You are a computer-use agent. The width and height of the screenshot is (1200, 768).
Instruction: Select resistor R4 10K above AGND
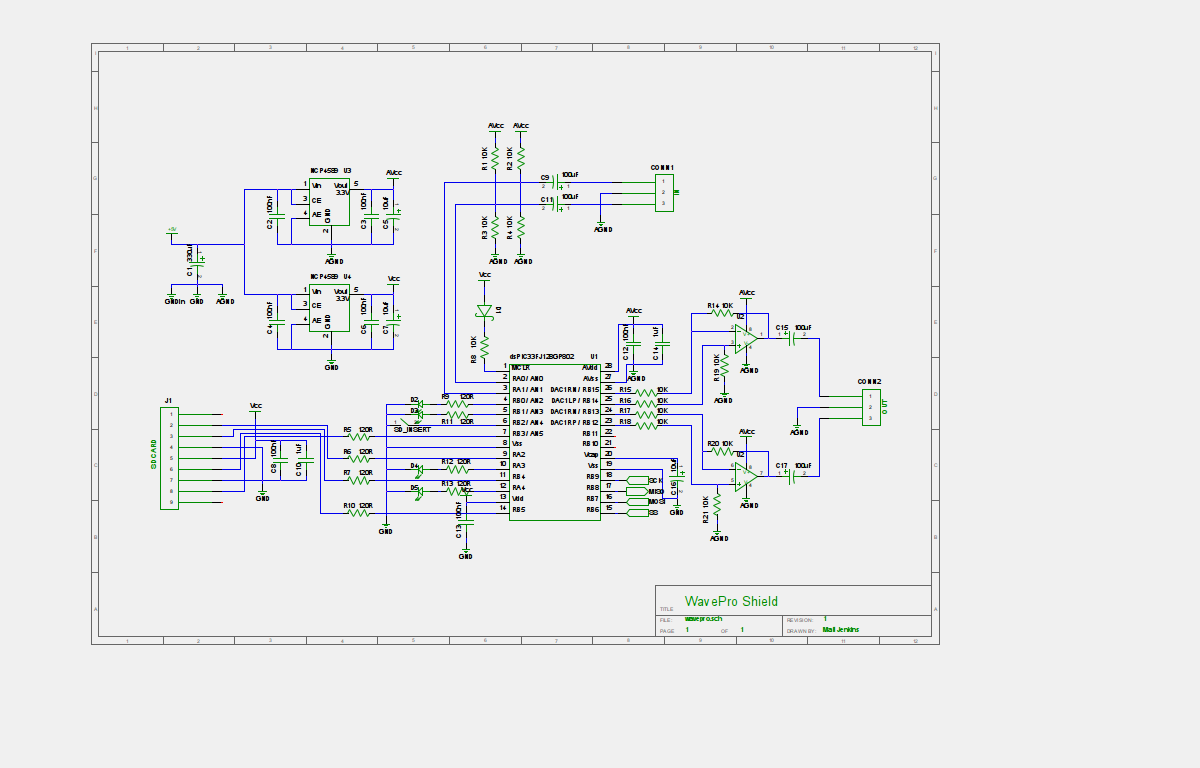point(521,226)
